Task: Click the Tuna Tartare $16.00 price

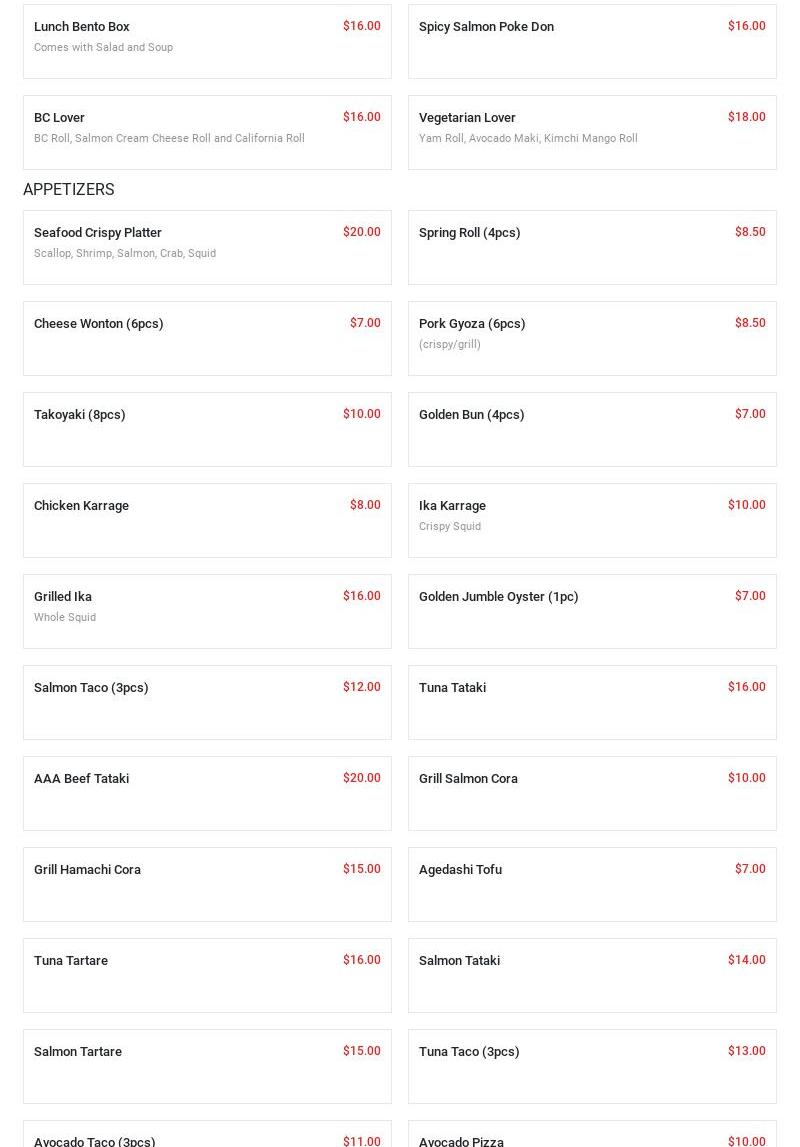Action: [x=361, y=960]
